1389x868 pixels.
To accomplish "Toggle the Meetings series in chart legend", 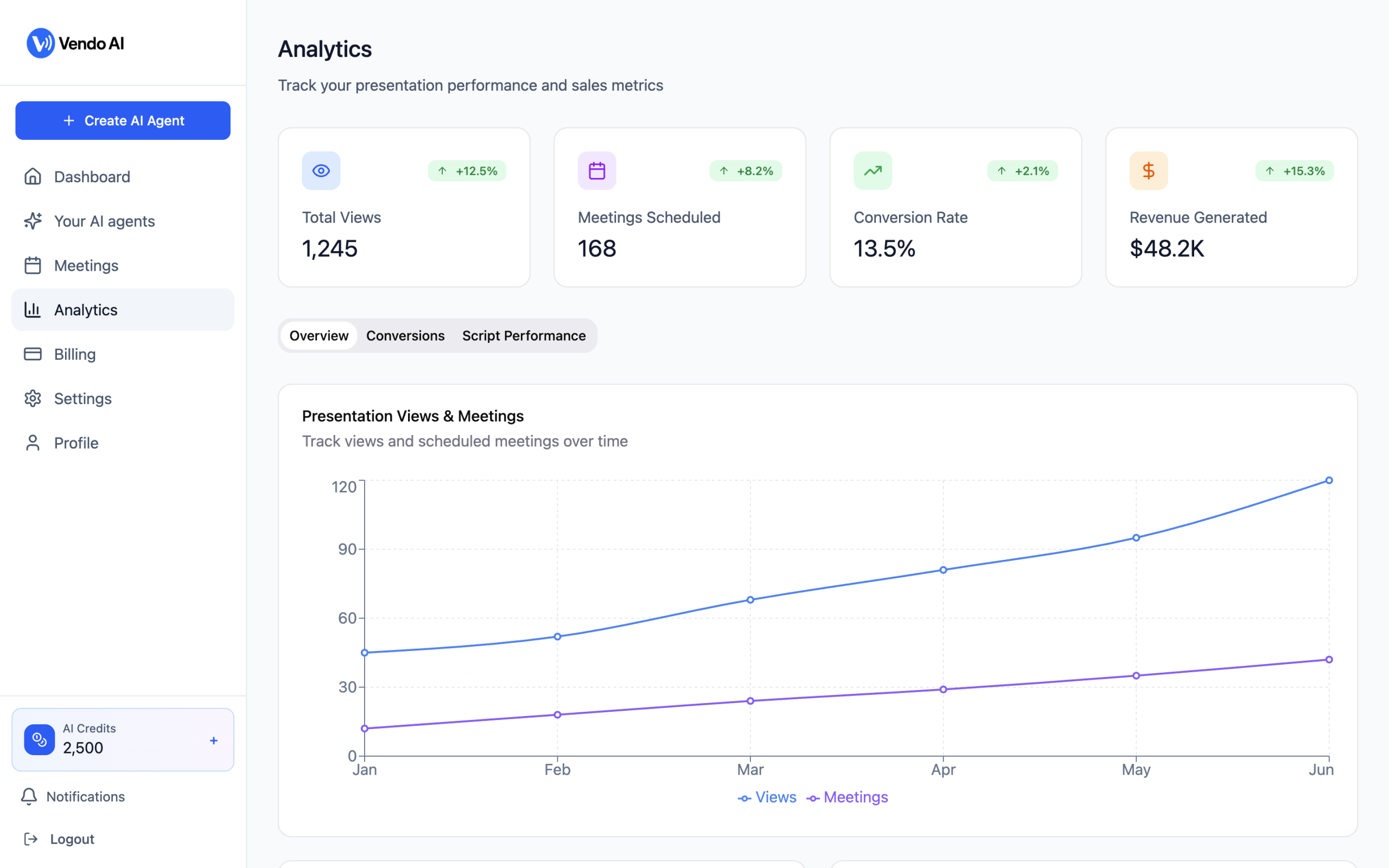I will tap(847, 797).
